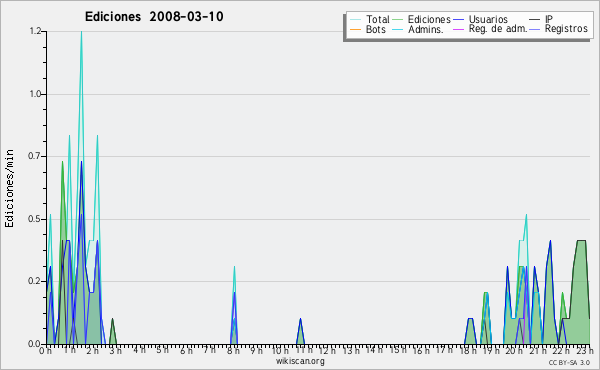Click the 11 h tick label
Screen dimensions: 600x370
pyautogui.click(x=304, y=350)
